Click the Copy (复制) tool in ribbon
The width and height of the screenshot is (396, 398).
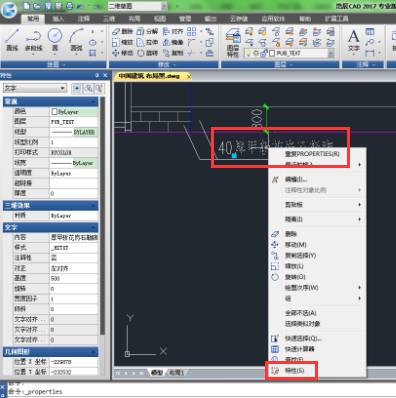point(173,53)
